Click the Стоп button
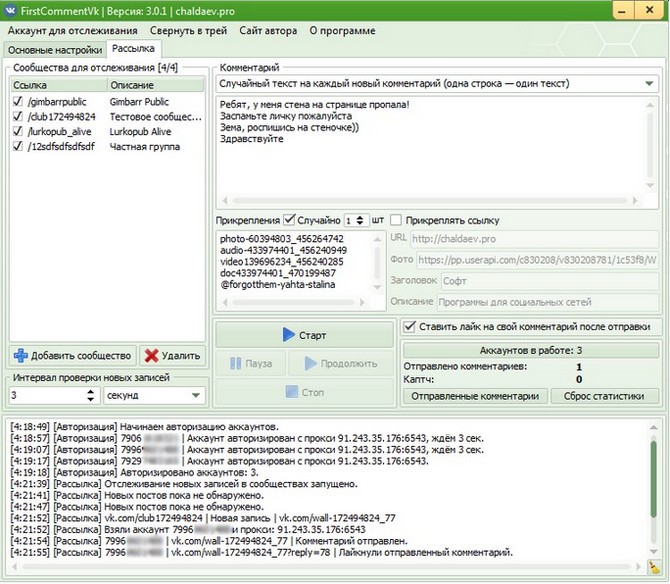Image resolution: width=670 pixels, height=584 pixels. pos(305,392)
